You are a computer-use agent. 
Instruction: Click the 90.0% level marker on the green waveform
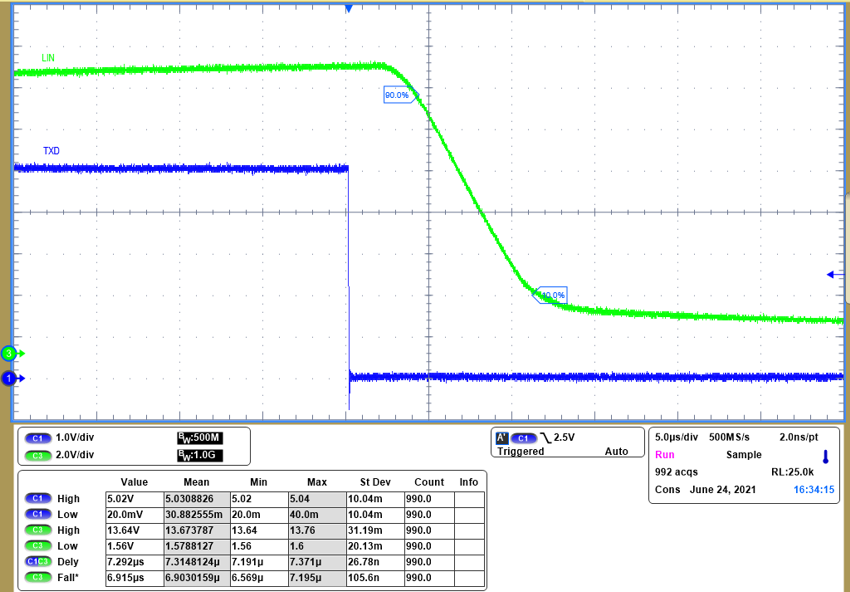398,95
